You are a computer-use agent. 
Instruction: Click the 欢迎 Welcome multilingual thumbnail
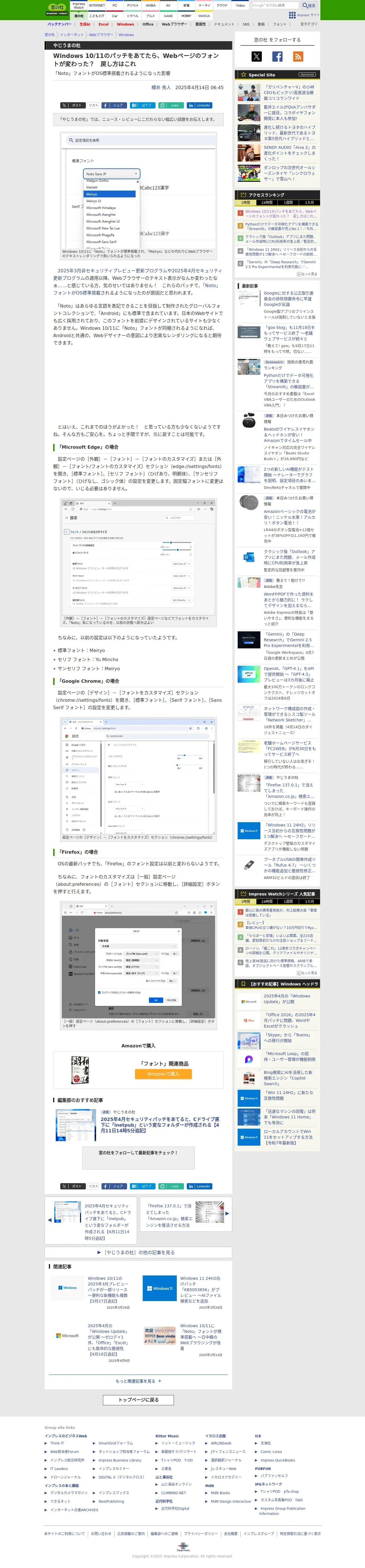tap(160, 1335)
